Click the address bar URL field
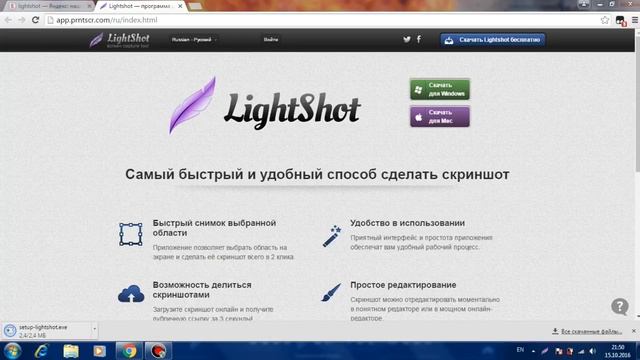This screenshot has width=640, height=360. point(322,20)
